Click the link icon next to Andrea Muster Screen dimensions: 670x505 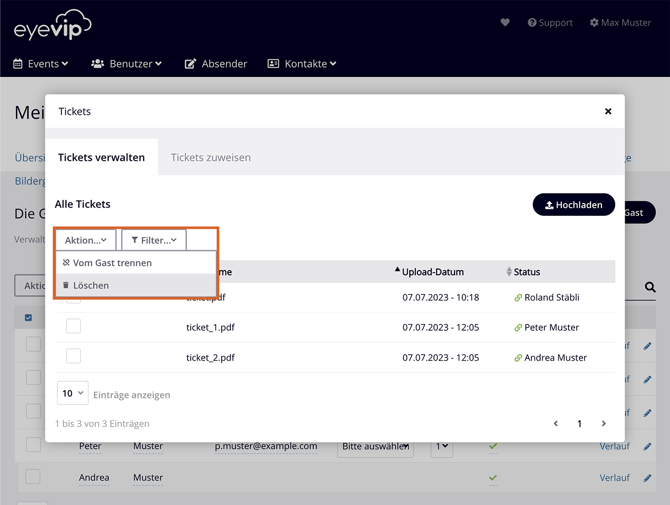tap(518, 358)
